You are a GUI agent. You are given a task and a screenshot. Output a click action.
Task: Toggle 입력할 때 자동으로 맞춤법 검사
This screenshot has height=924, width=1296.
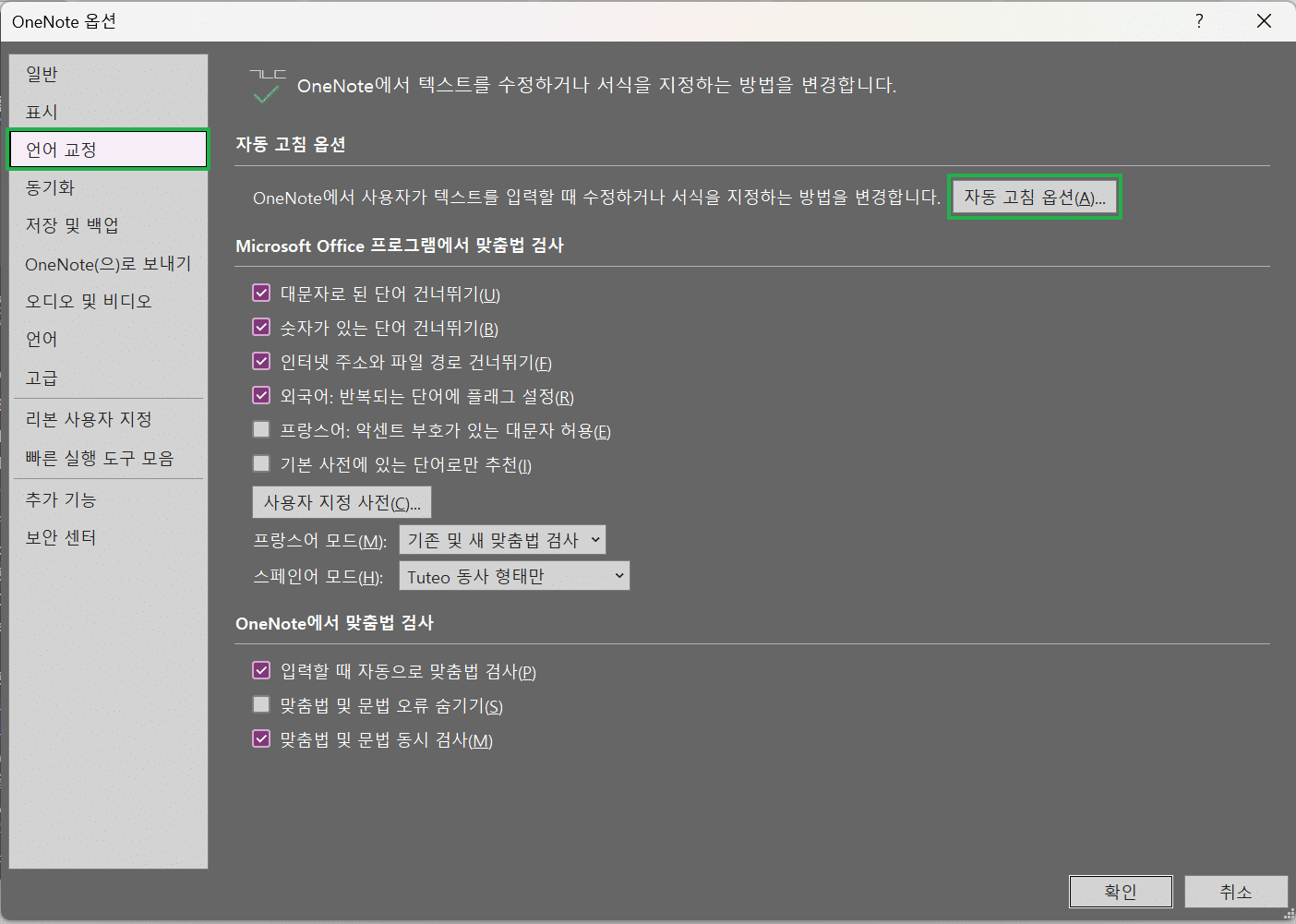[x=261, y=670]
